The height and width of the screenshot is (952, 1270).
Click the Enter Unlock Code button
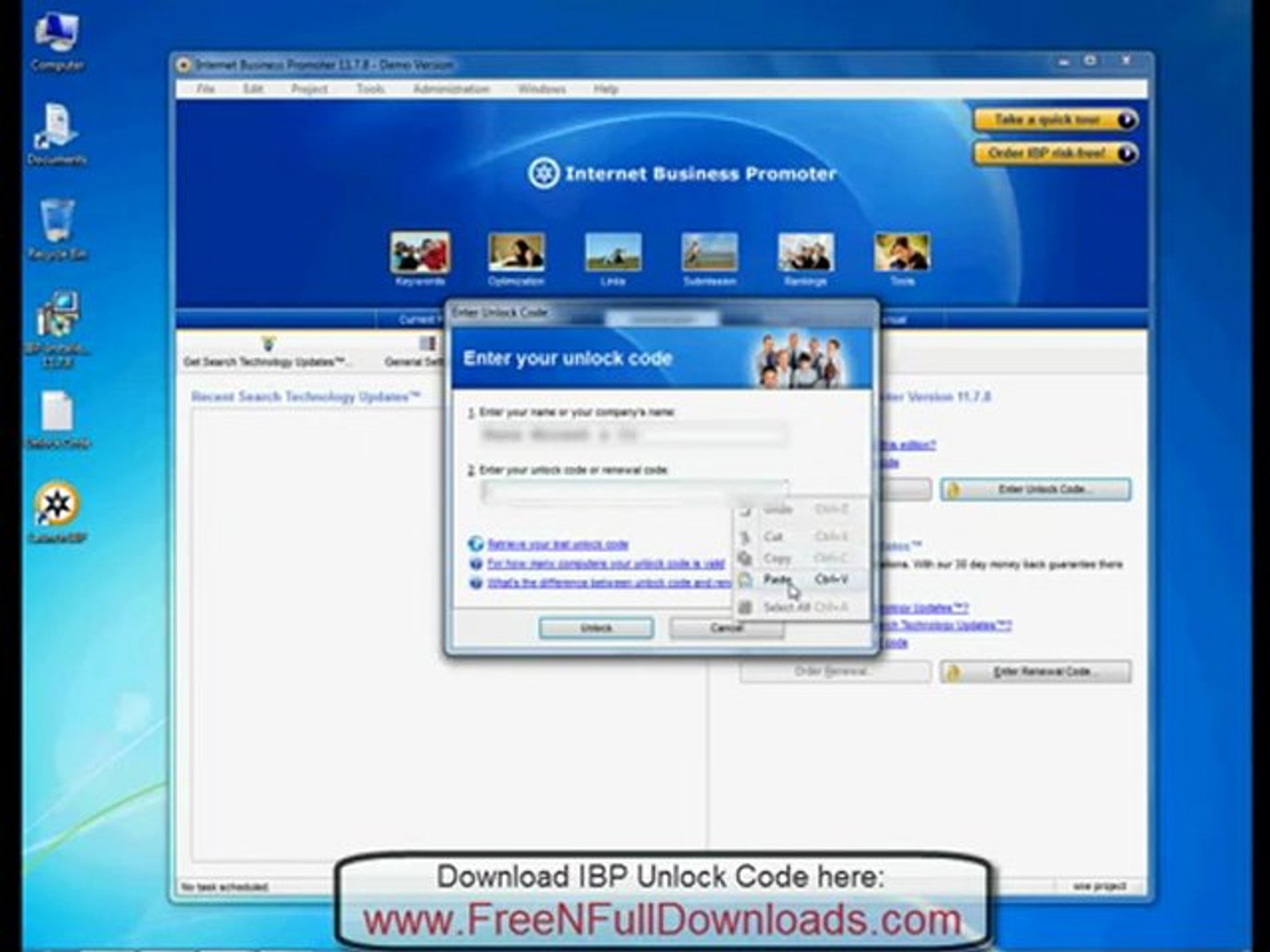click(x=1035, y=489)
